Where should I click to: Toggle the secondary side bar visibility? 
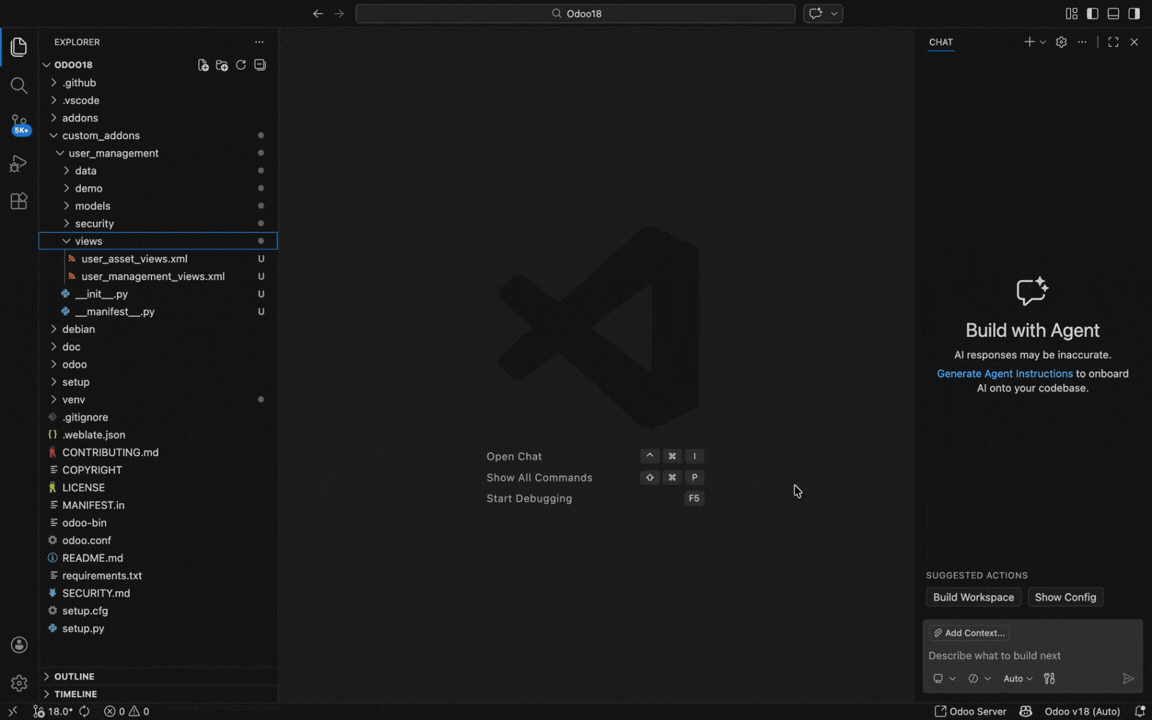point(1134,13)
